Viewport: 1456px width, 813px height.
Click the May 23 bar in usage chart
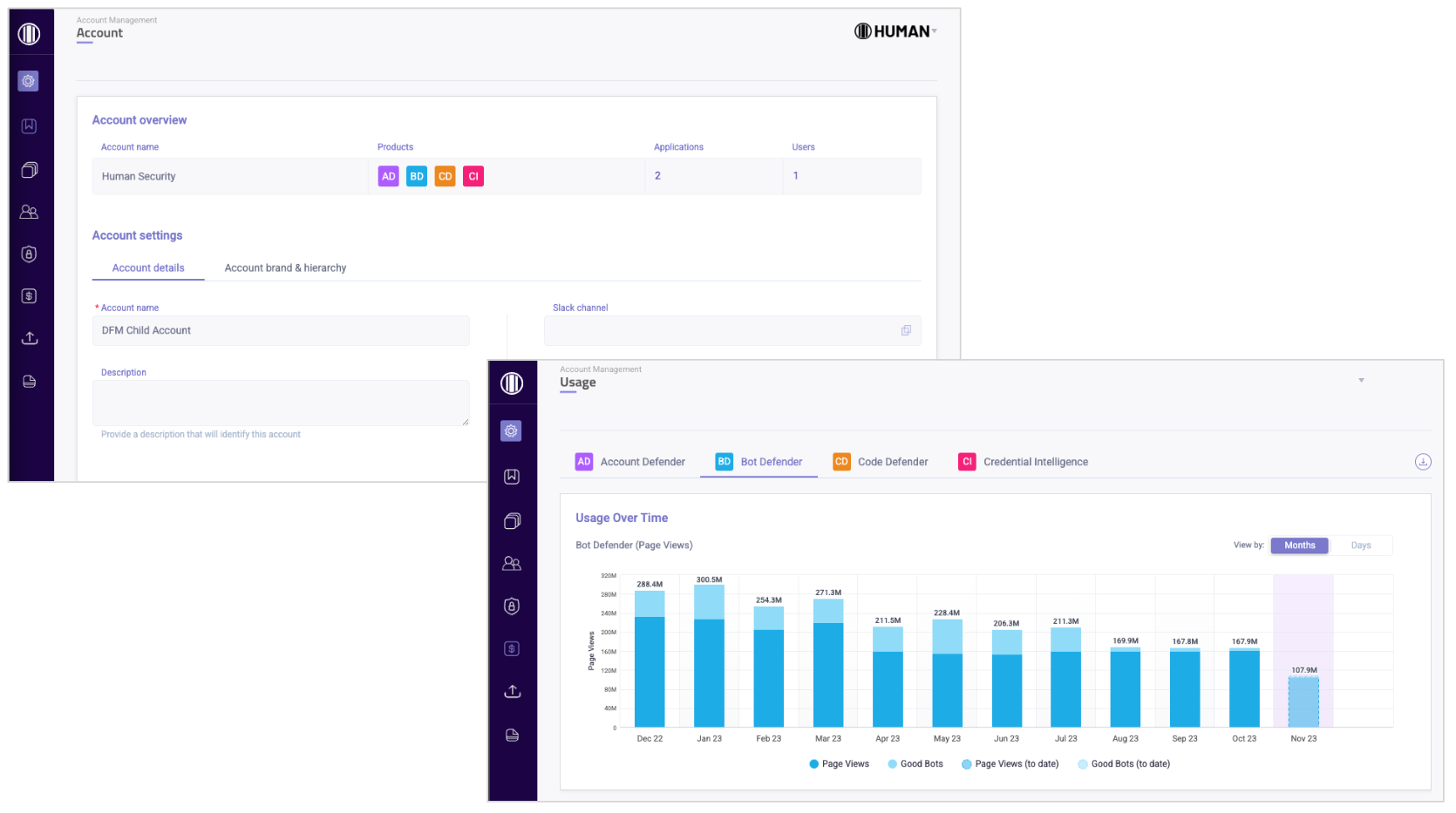click(947, 674)
